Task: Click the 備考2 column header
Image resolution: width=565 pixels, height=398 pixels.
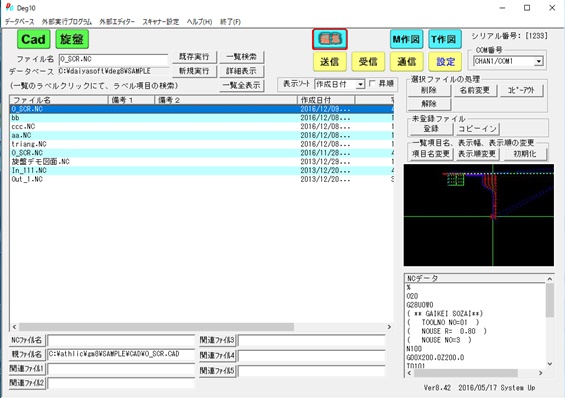Action: pyautogui.click(x=226, y=100)
